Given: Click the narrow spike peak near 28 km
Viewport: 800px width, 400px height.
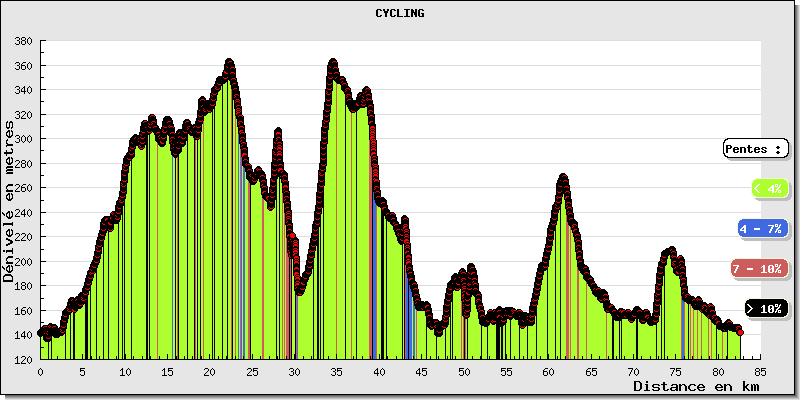Looking at the screenshot, I should coord(278,132).
